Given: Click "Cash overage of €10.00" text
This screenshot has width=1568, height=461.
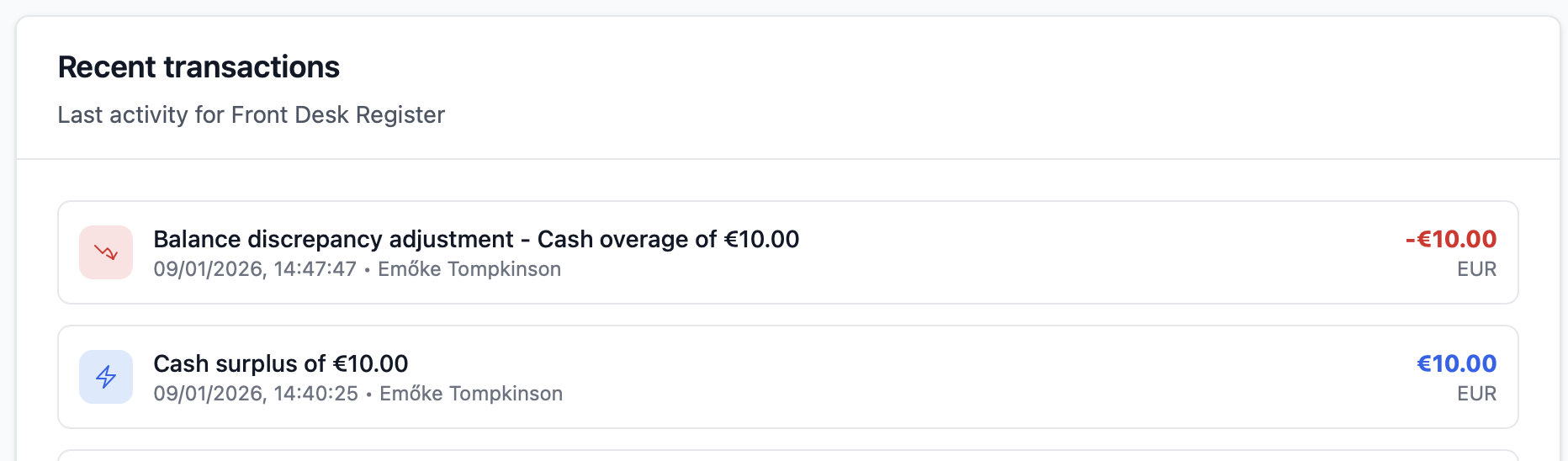Looking at the screenshot, I should click(x=668, y=240).
